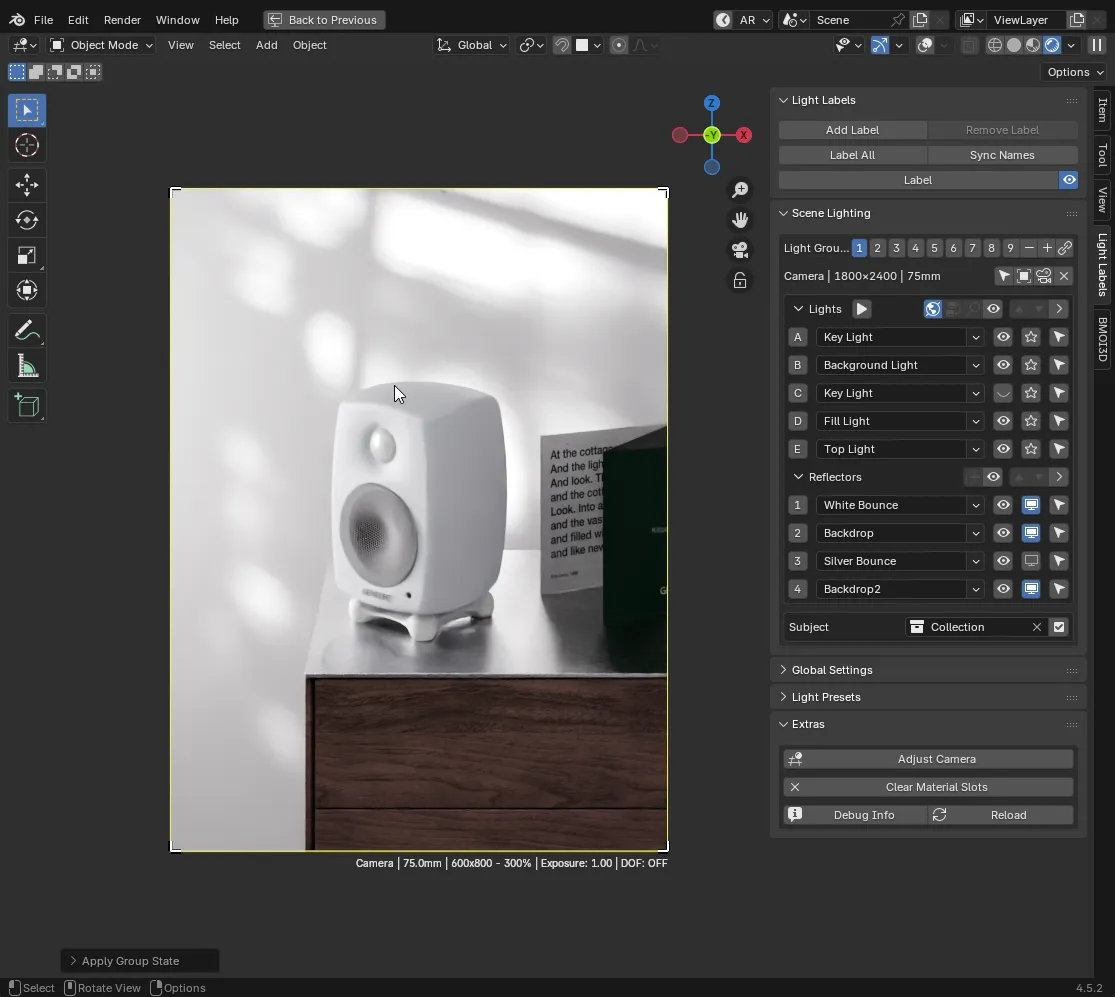The height and width of the screenshot is (997, 1115).
Task: Click the Add Label button
Action: [852, 130]
